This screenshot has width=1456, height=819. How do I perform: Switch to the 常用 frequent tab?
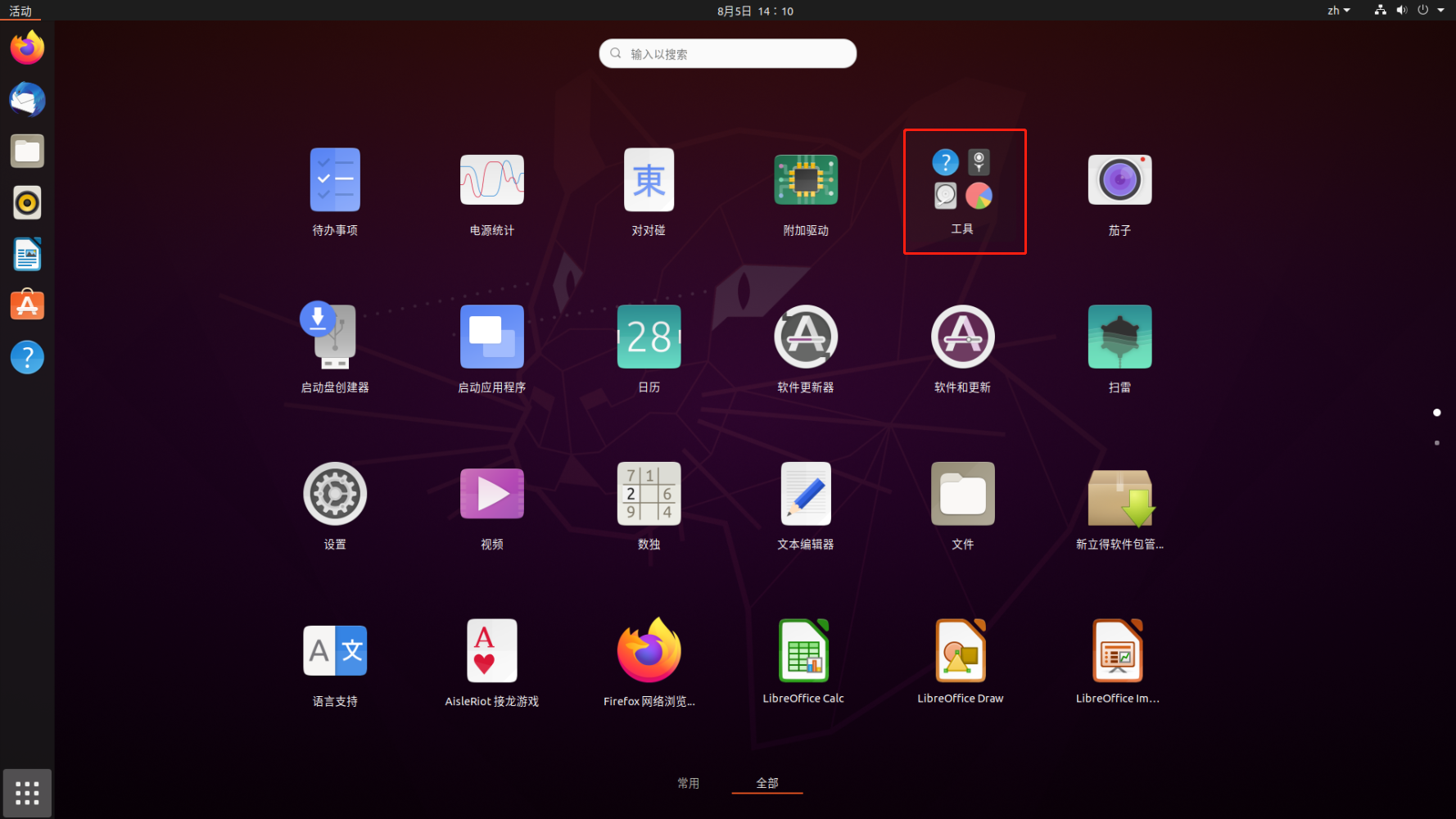[x=688, y=783]
